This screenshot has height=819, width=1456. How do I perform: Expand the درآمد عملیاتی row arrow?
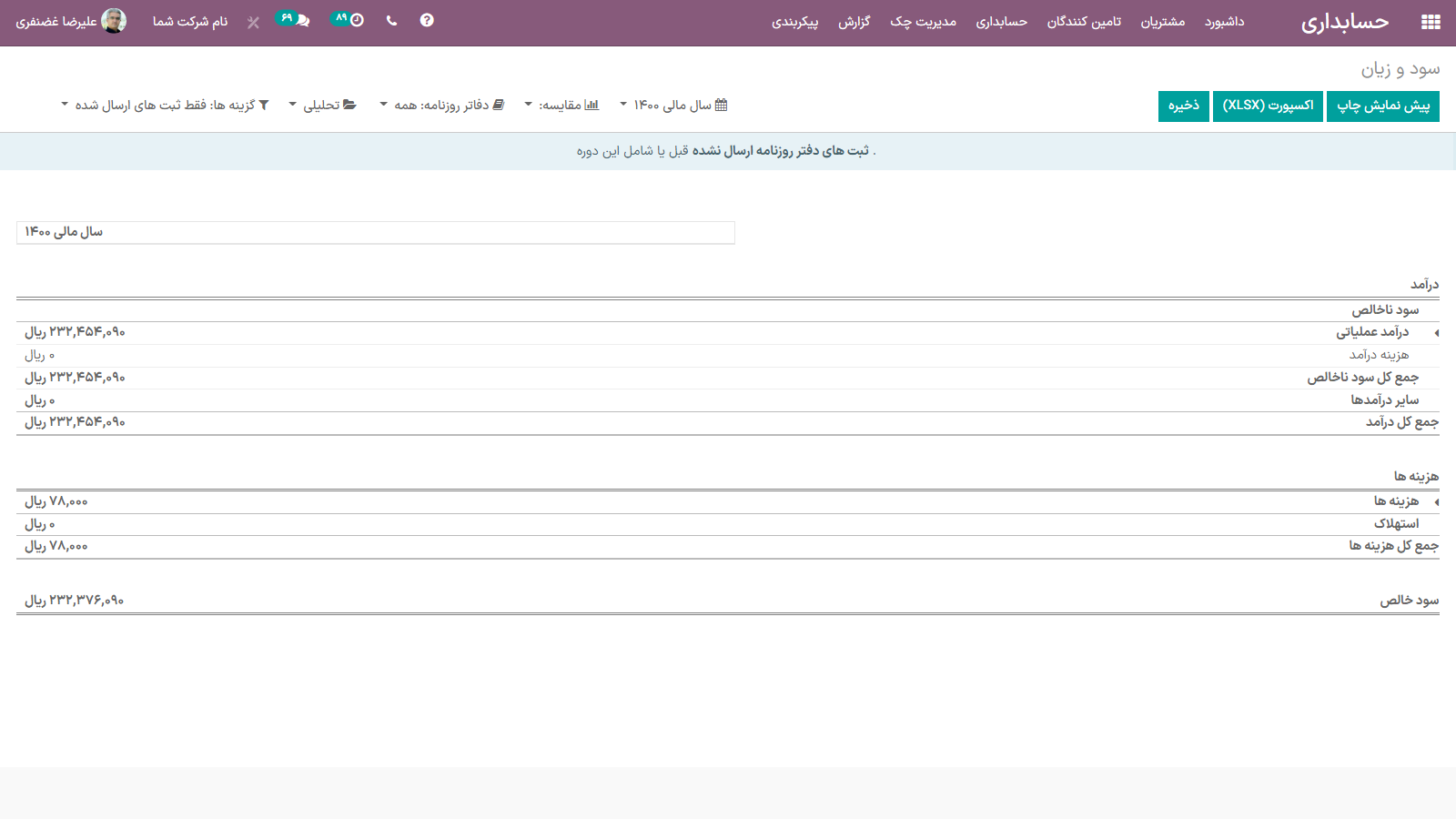(x=1436, y=333)
